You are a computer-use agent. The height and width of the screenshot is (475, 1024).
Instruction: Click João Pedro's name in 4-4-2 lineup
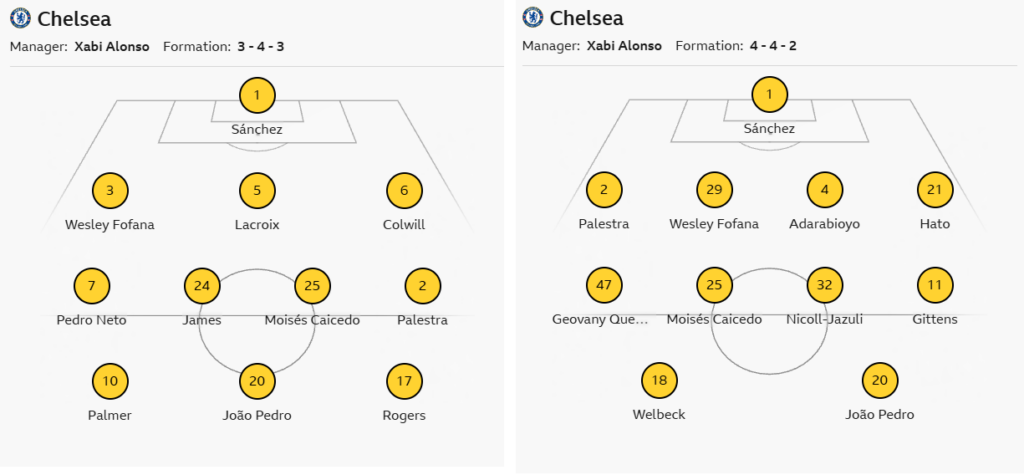point(880,414)
